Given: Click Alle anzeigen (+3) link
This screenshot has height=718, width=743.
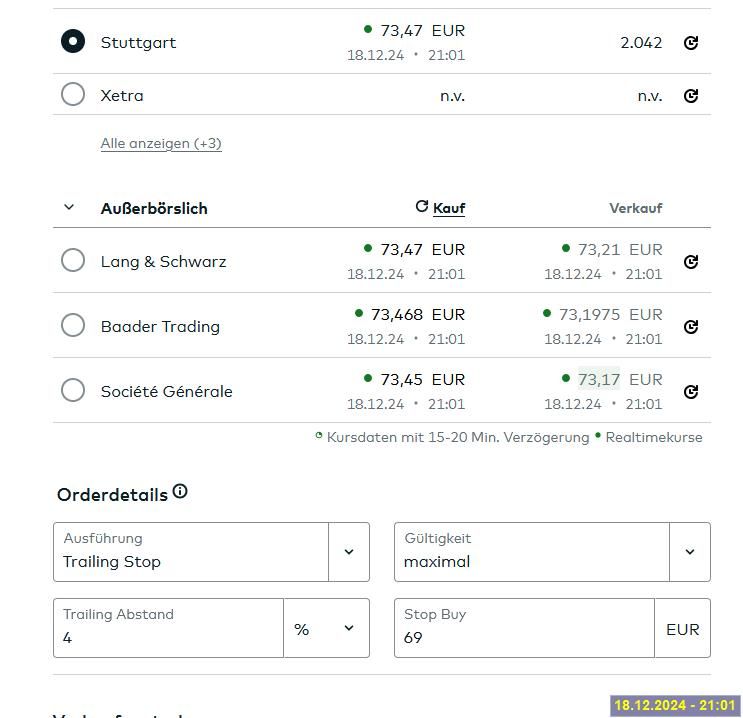Looking at the screenshot, I should pyautogui.click(x=161, y=143).
